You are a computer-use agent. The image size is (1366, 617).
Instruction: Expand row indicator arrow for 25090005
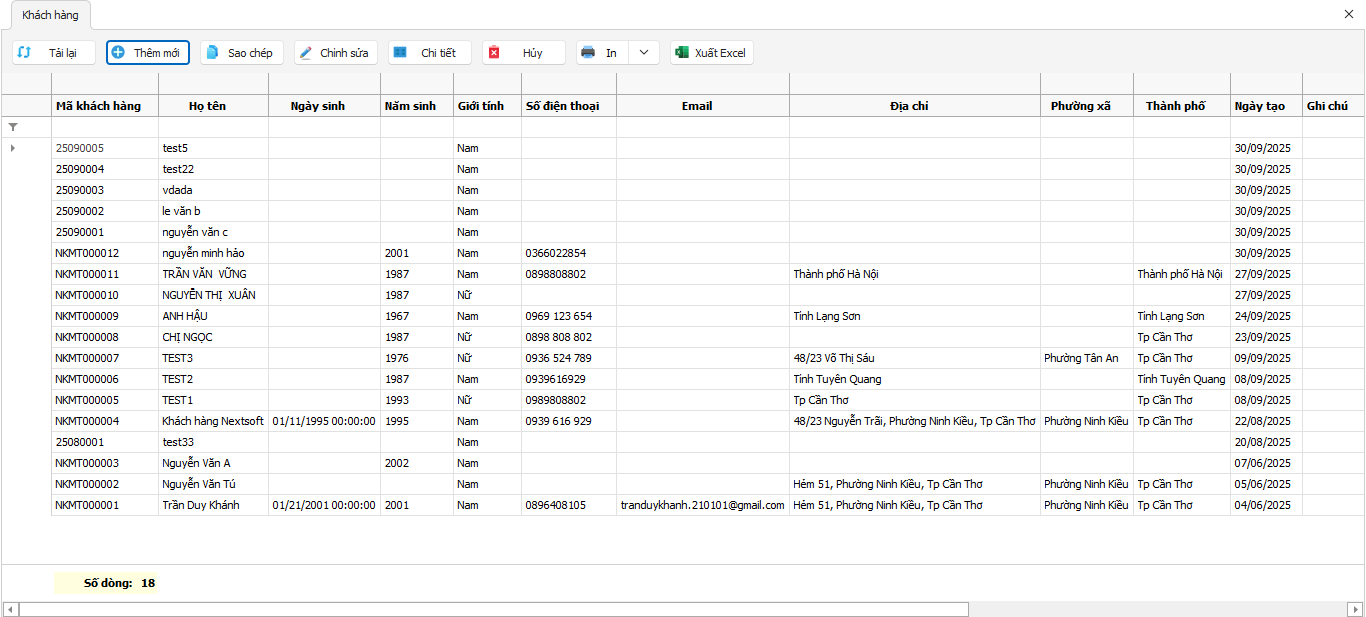coord(13,148)
